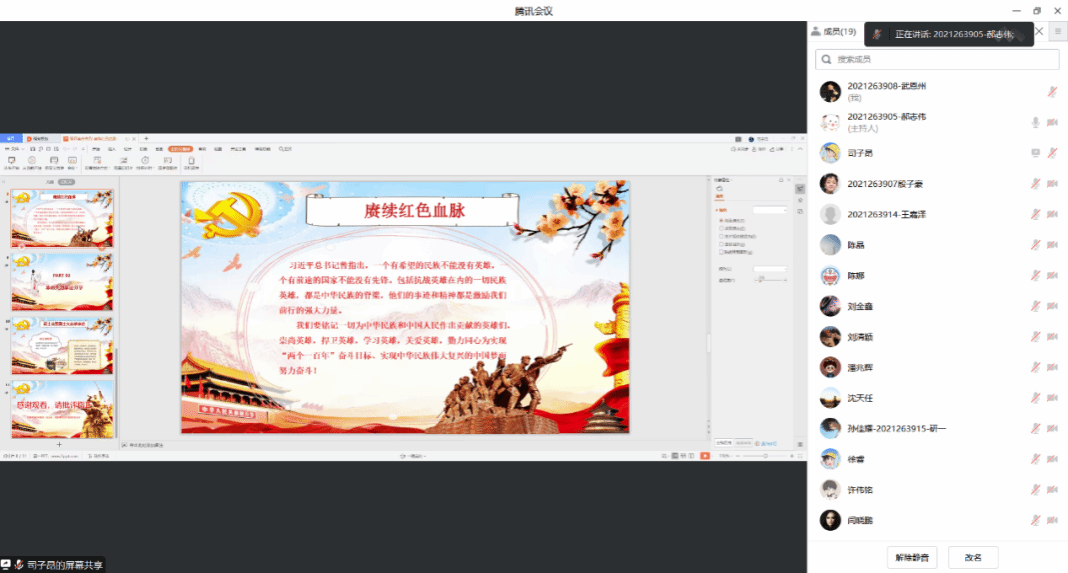Click the muted microphone icon for 刘金鑫
This screenshot has height=573, width=1068.
tap(1034, 306)
